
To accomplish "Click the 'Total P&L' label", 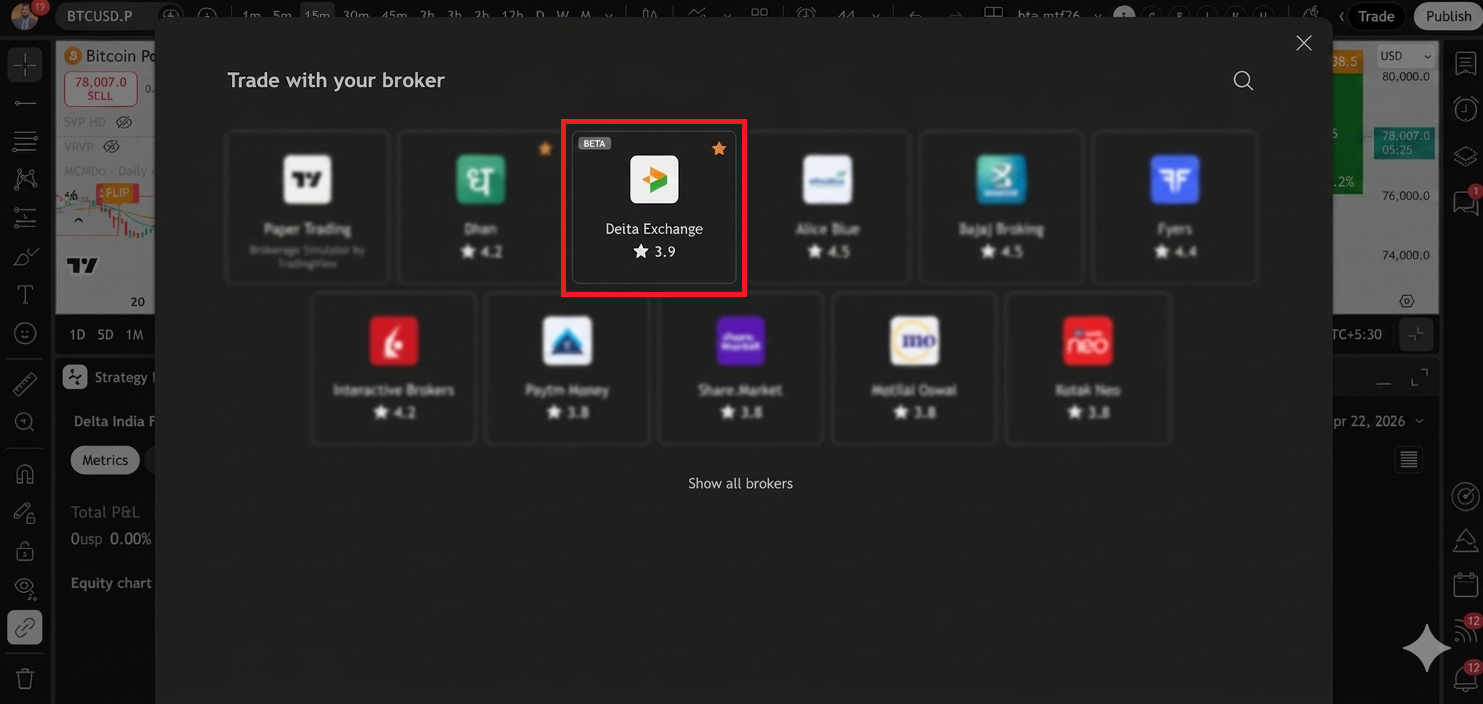I will click(105, 512).
